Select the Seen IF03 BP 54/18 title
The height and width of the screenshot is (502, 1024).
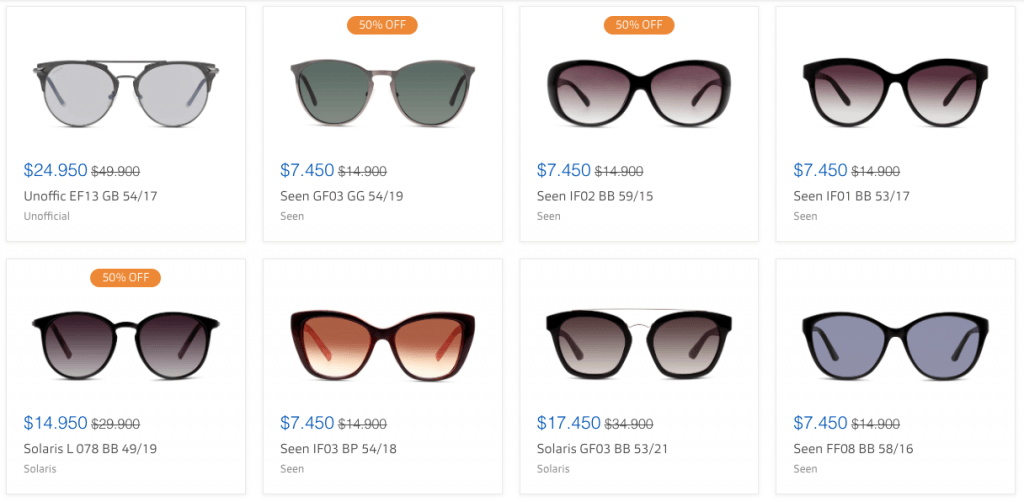[339, 449]
